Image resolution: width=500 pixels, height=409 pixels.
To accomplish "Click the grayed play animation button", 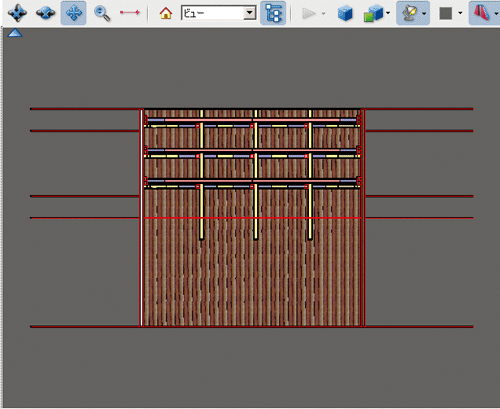I will (x=308, y=13).
